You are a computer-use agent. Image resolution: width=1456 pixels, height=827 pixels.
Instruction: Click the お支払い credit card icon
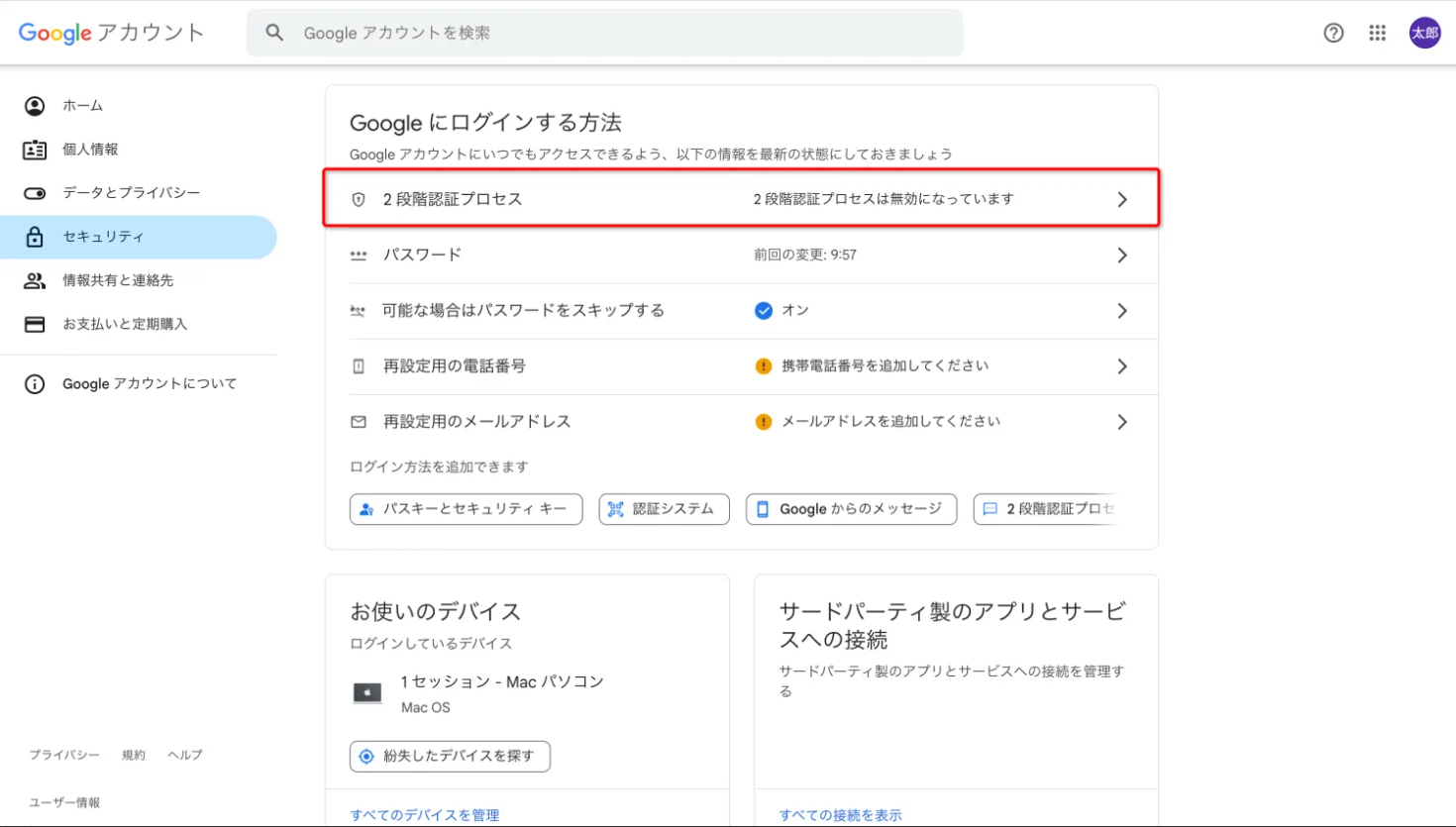[35, 324]
